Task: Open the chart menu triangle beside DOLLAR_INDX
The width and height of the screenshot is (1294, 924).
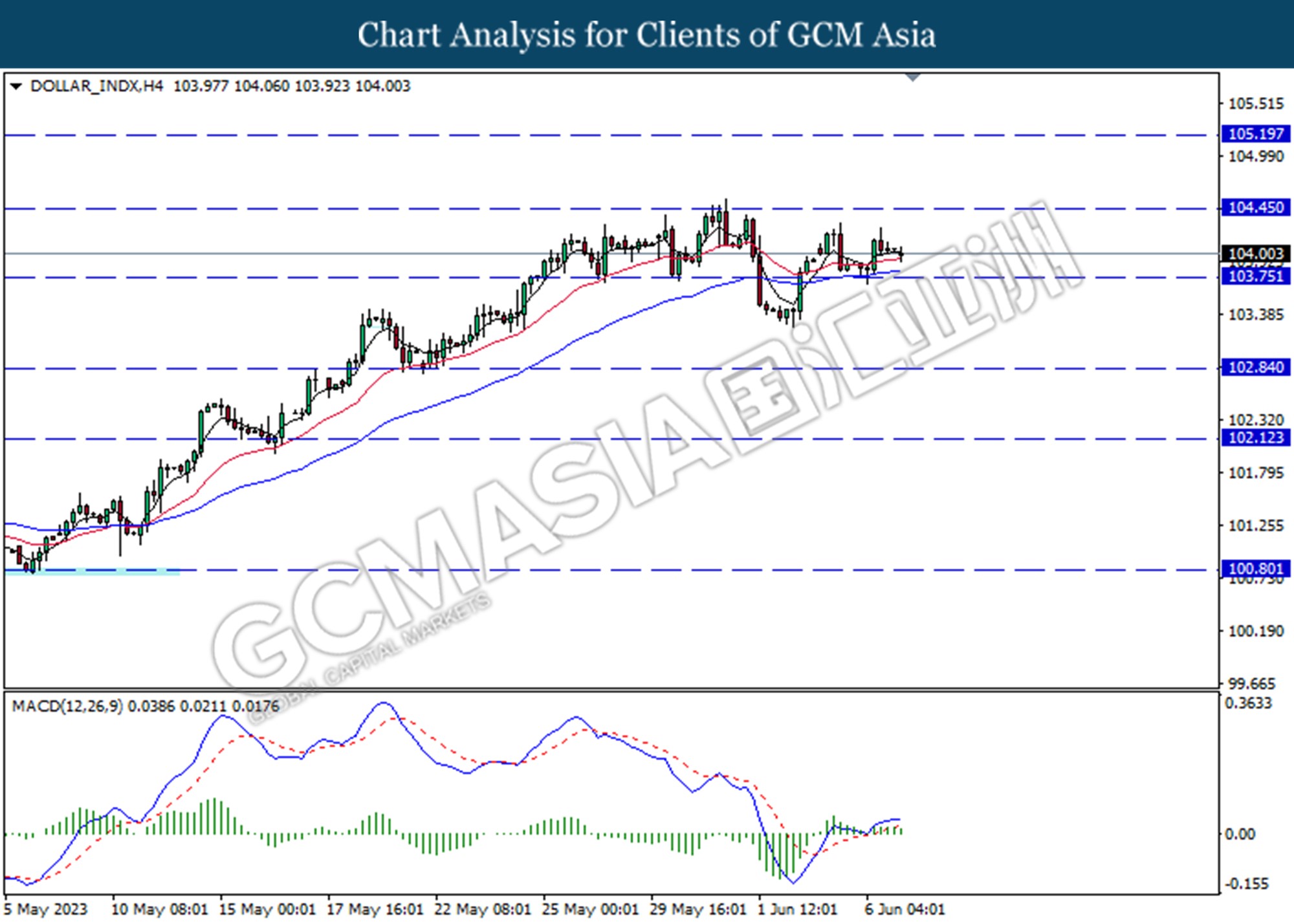Action: [16, 86]
